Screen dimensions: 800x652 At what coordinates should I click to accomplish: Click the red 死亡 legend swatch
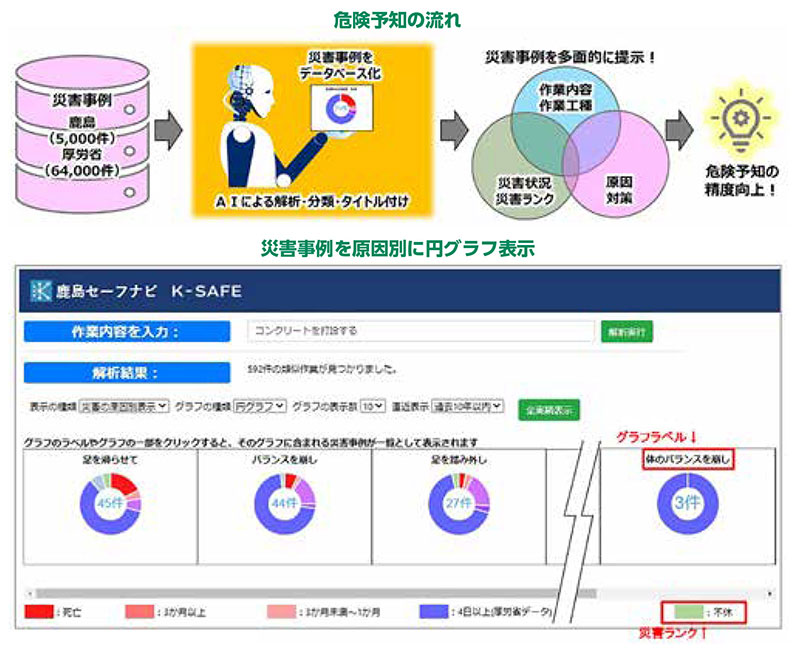[x=38, y=612]
